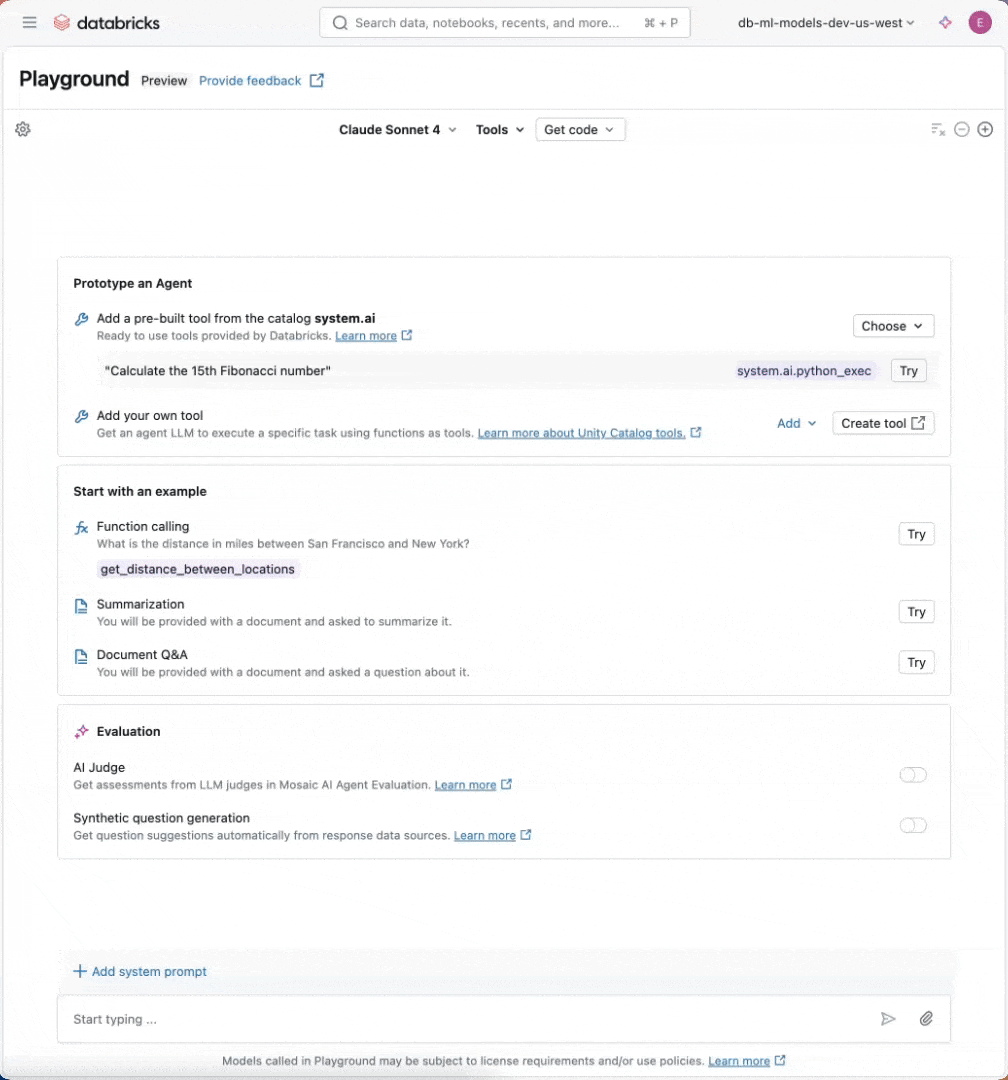This screenshot has height=1080, width=1008.
Task: Open the hamburger navigation menu
Action: [x=30, y=22]
